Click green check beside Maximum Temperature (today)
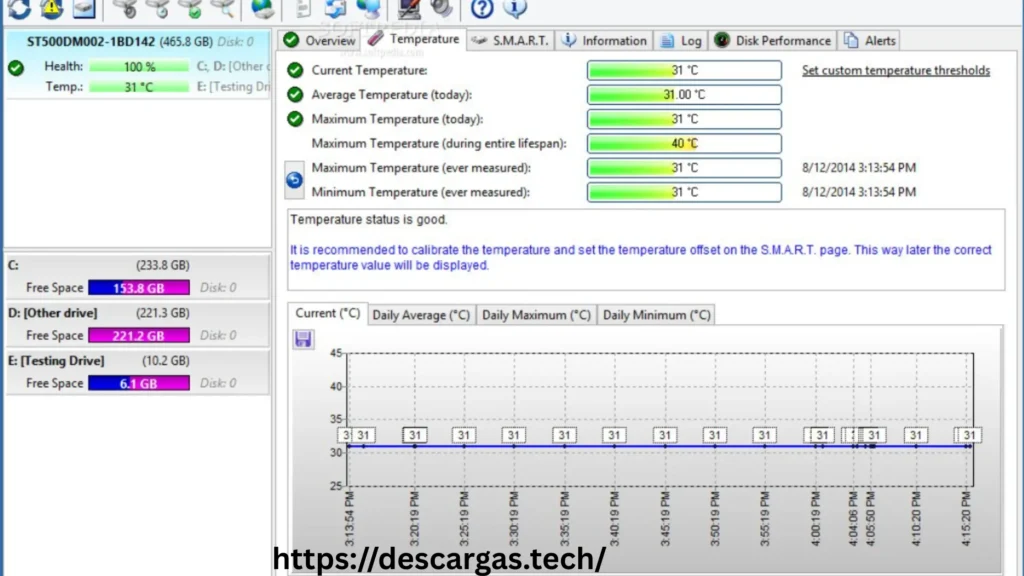 point(295,119)
